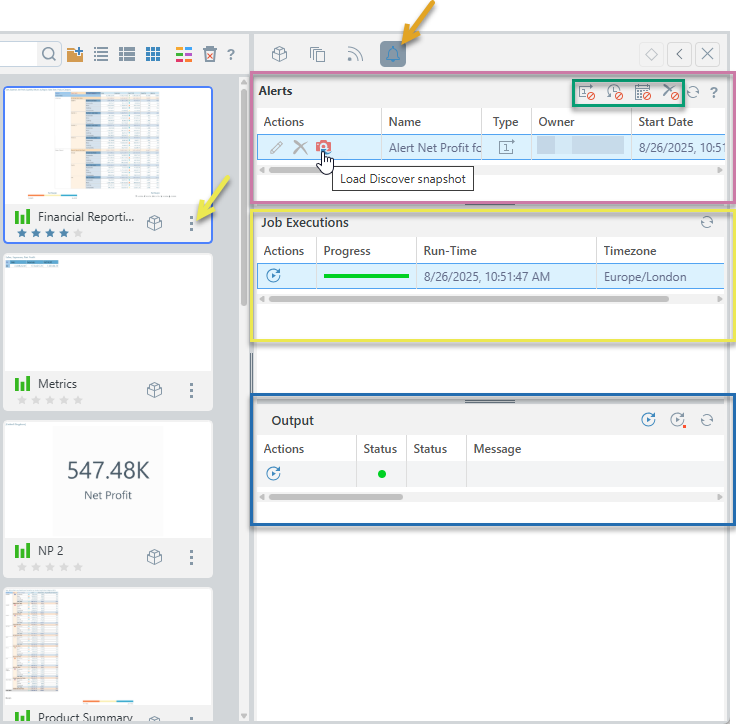The width and height of the screenshot is (736, 724).
Task: Open the RSS feed subscriptions icon
Action: pos(355,54)
